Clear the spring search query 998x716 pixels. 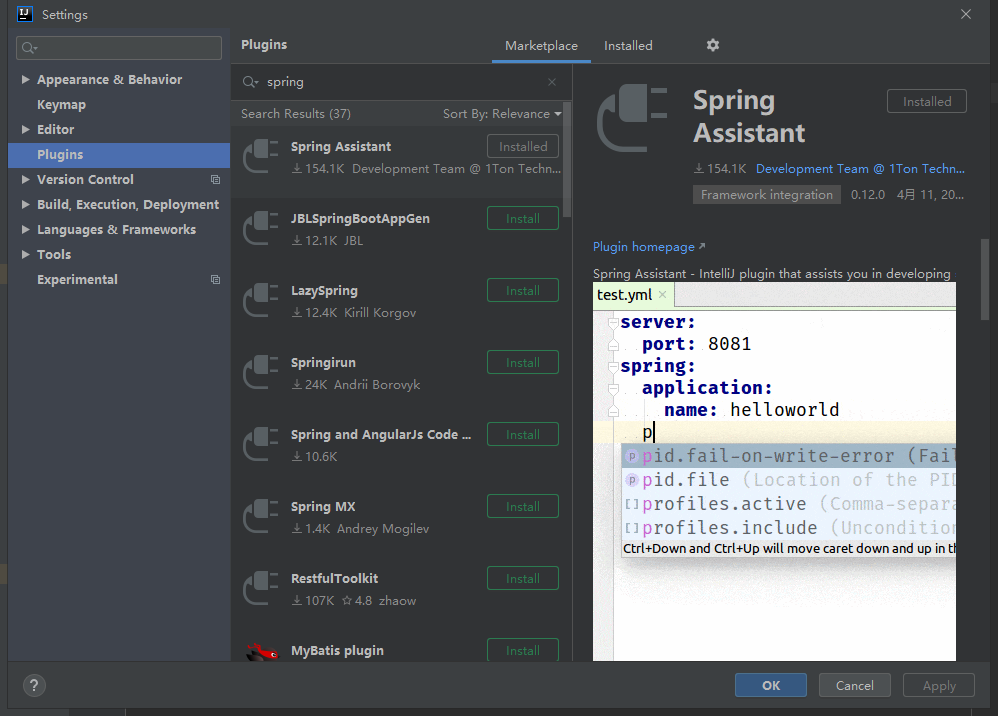(x=551, y=81)
